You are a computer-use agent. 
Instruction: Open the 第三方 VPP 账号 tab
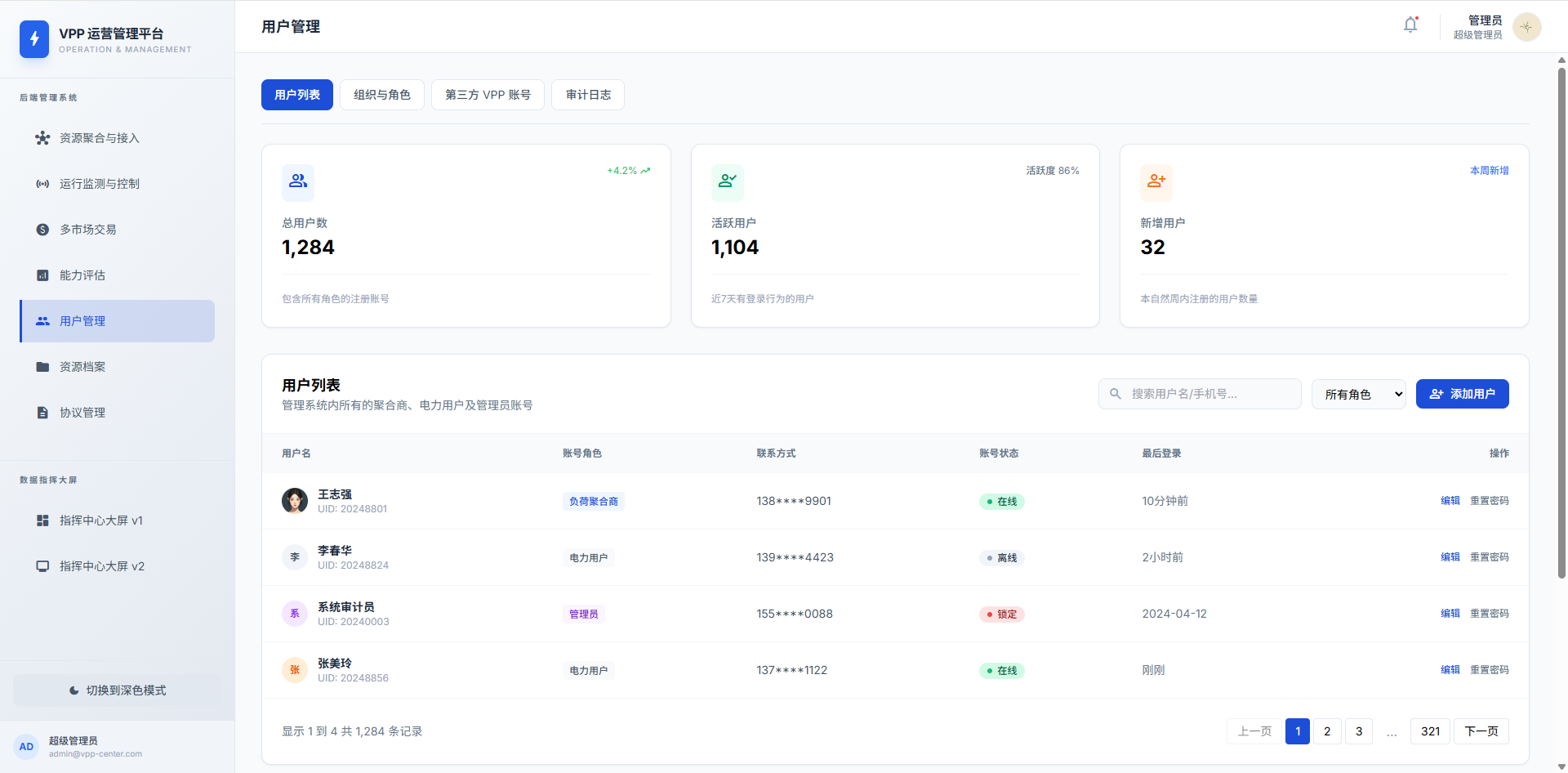pyautogui.click(x=488, y=95)
